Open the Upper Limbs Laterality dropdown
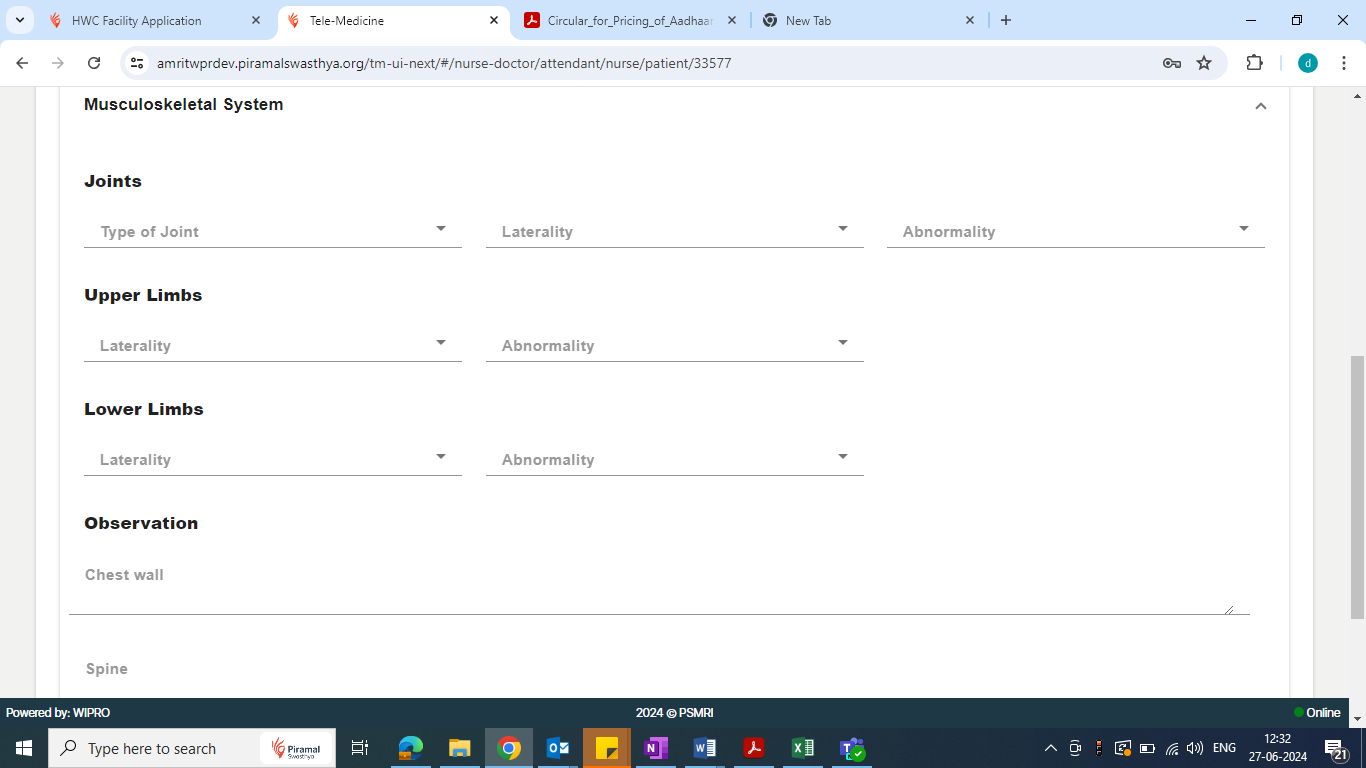The image size is (1366, 768). pyautogui.click(x=273, y=345)
